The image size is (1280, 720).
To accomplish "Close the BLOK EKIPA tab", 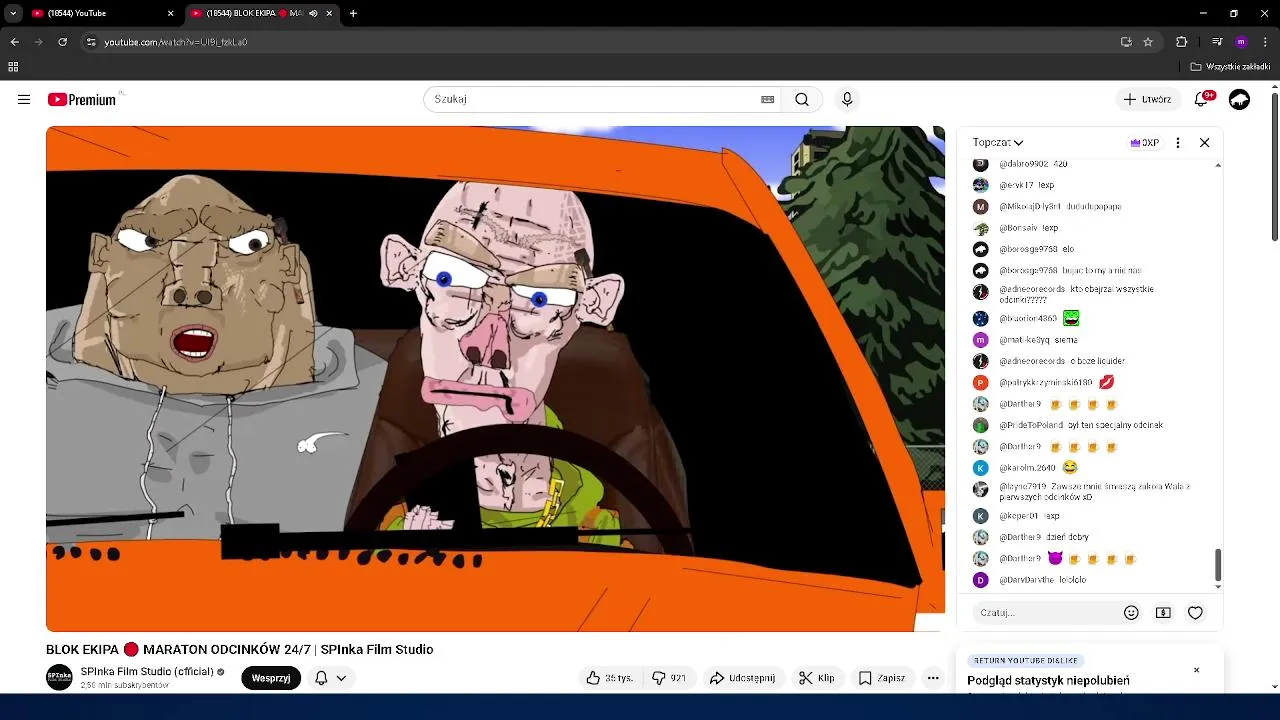I will [x=329, y=13].
